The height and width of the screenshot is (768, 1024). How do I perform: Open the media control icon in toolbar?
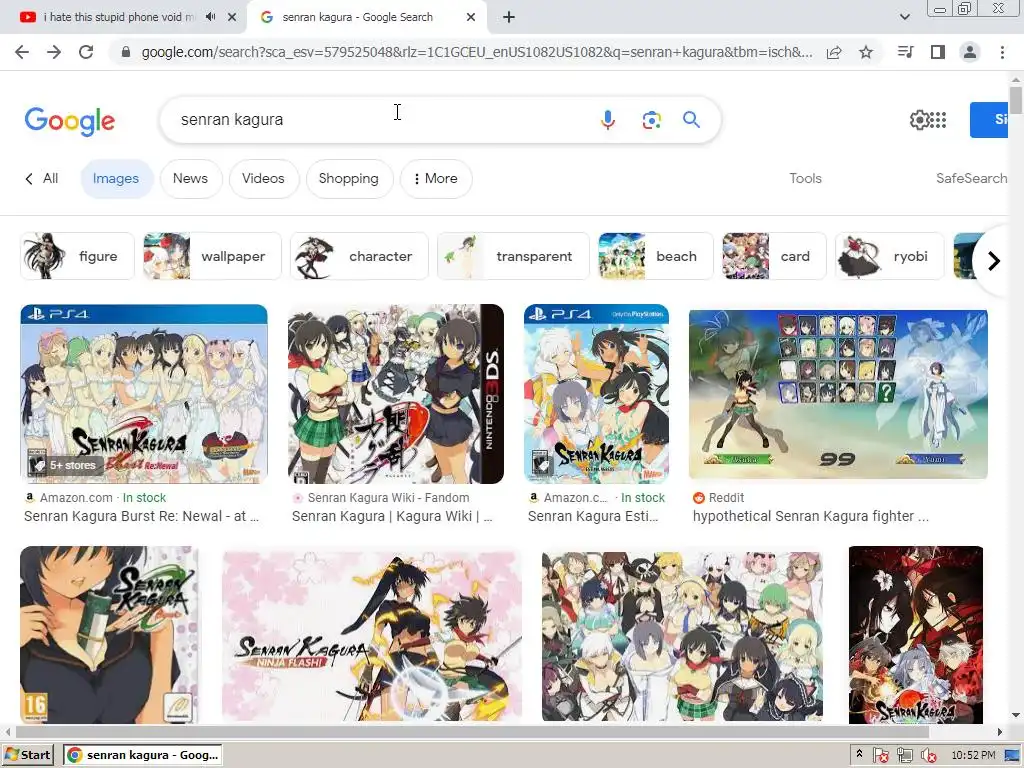click(905, 52)
